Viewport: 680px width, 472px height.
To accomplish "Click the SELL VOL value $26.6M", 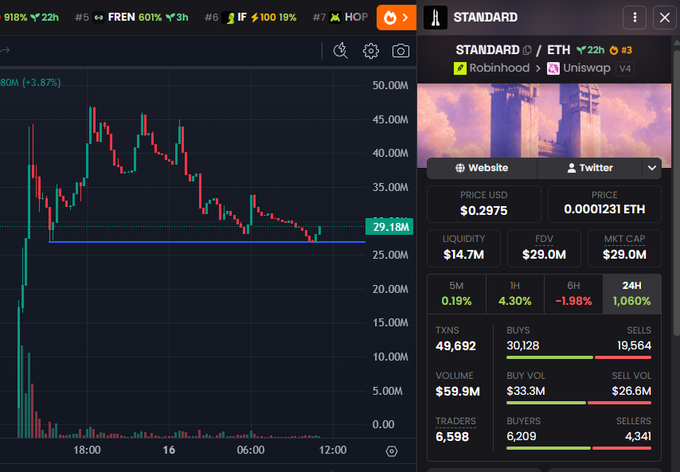I will [x=631, y=391].
